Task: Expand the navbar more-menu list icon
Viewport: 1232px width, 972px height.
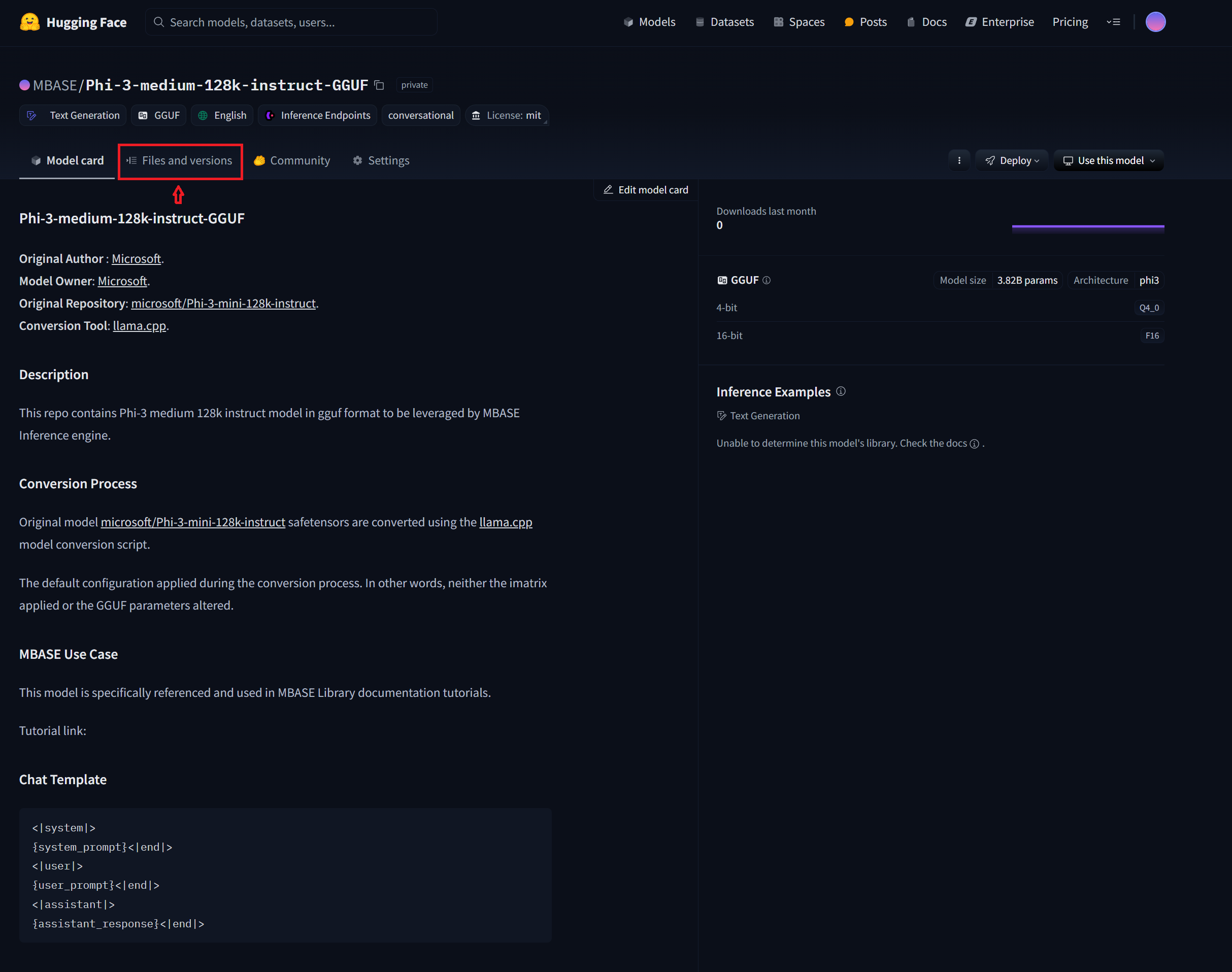Action: coord(1114,22)
